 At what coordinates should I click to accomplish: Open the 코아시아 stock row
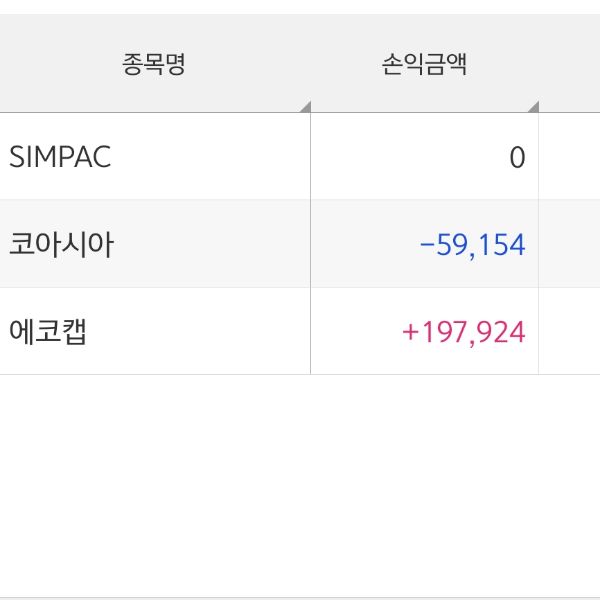point(61,244)
